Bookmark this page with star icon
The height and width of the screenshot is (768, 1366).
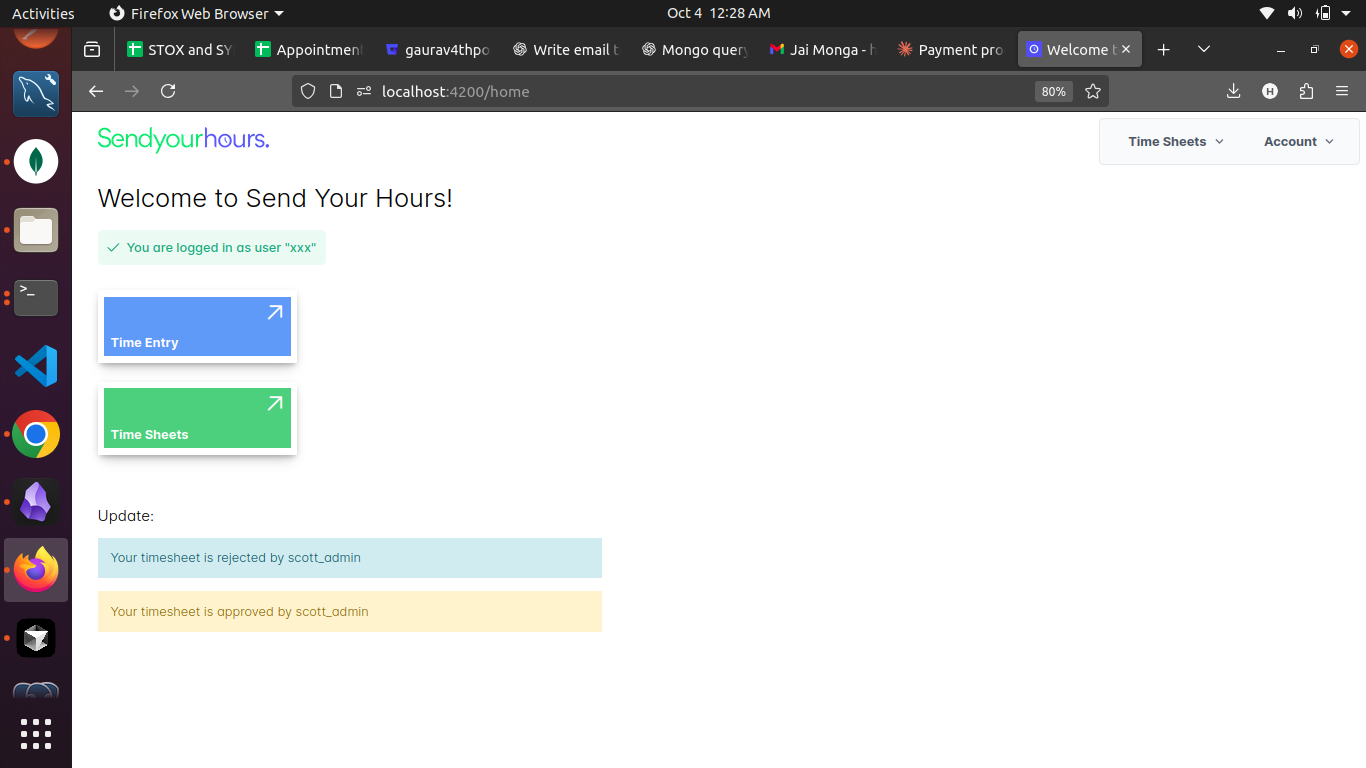(x=1093, y=91)
